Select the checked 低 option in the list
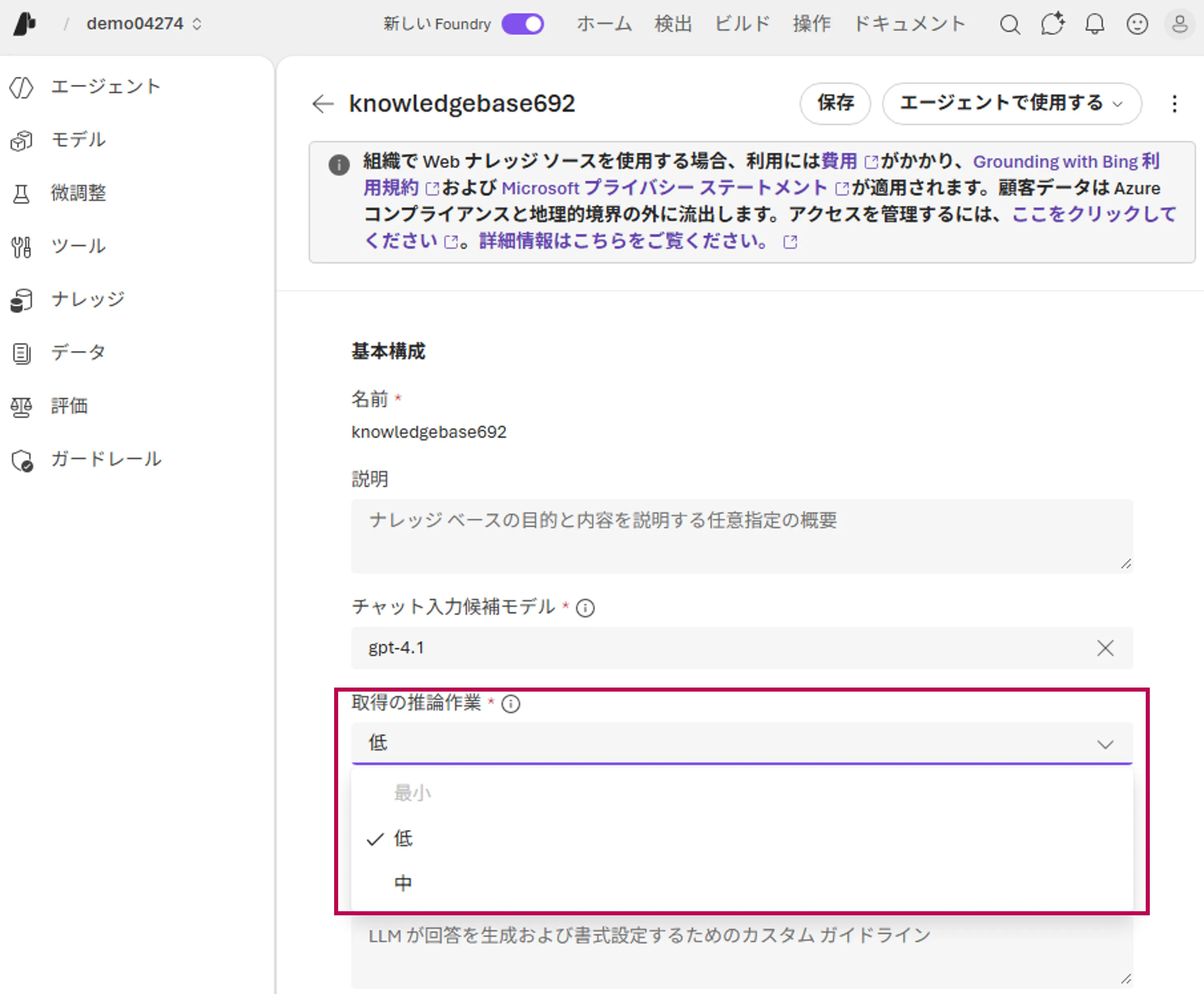This screenshot has height=994, width=1204. [x=742, y=838]
